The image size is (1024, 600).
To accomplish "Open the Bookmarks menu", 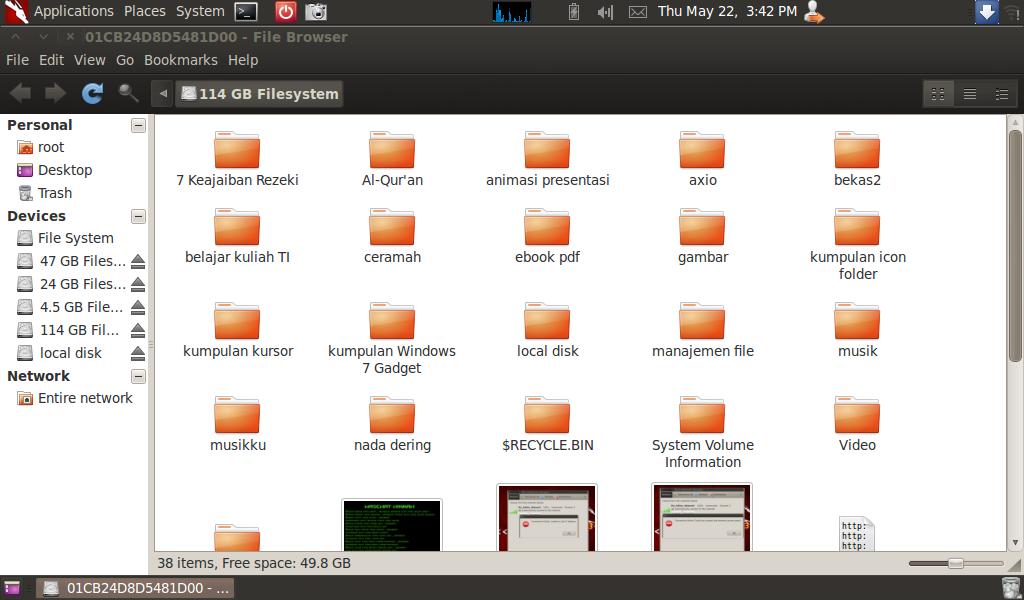I will (x=180, y=60).
